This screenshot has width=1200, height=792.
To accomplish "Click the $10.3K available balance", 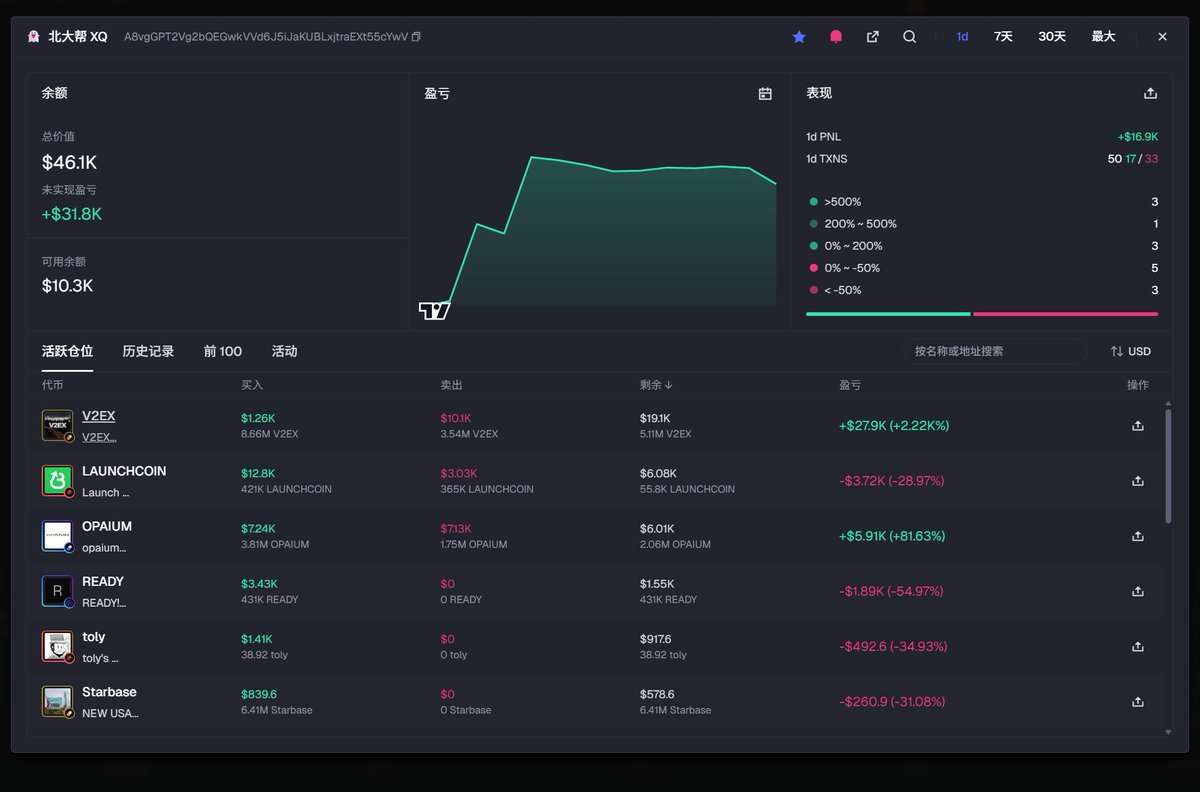I will click(x=67, y=286).
